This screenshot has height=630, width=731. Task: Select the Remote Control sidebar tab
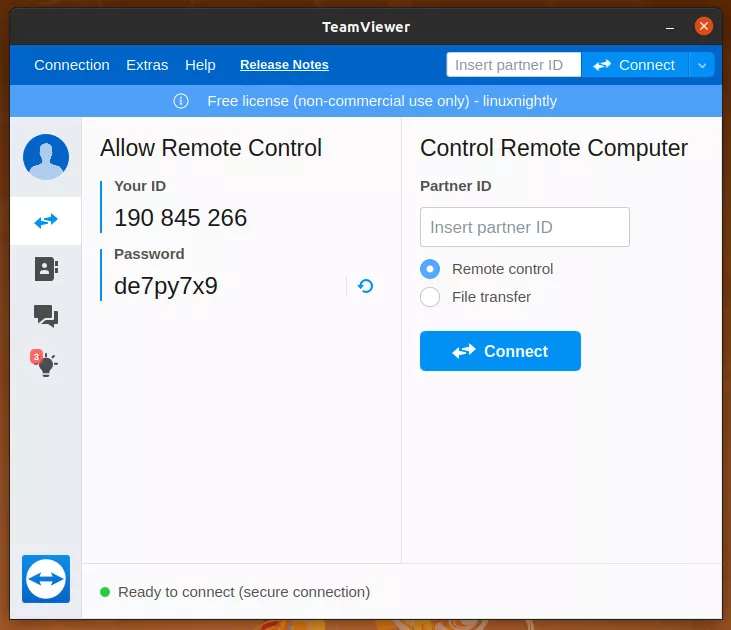(x=46, y=221)
